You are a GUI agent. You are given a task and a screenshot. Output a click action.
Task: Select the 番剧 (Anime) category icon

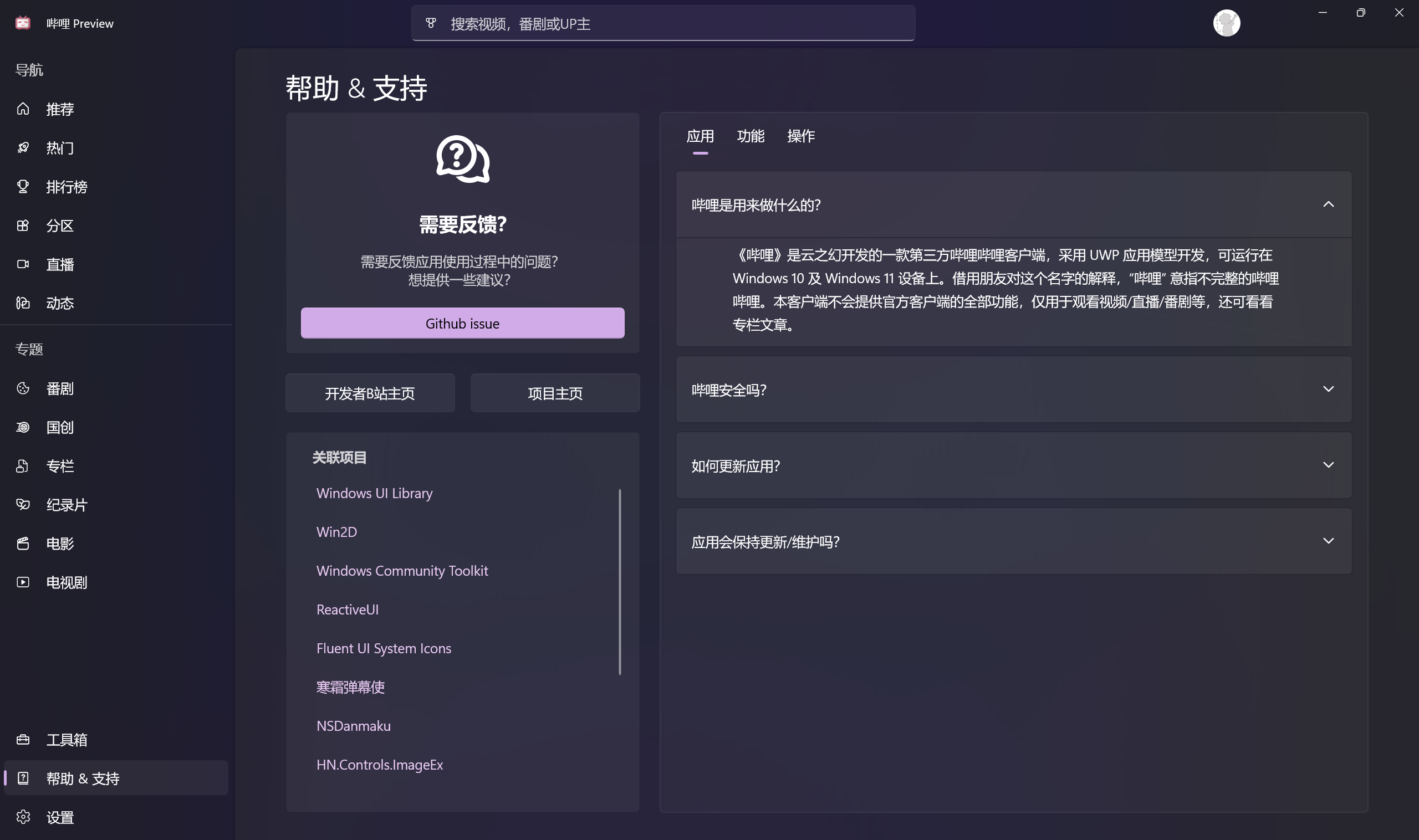[59, 388]
